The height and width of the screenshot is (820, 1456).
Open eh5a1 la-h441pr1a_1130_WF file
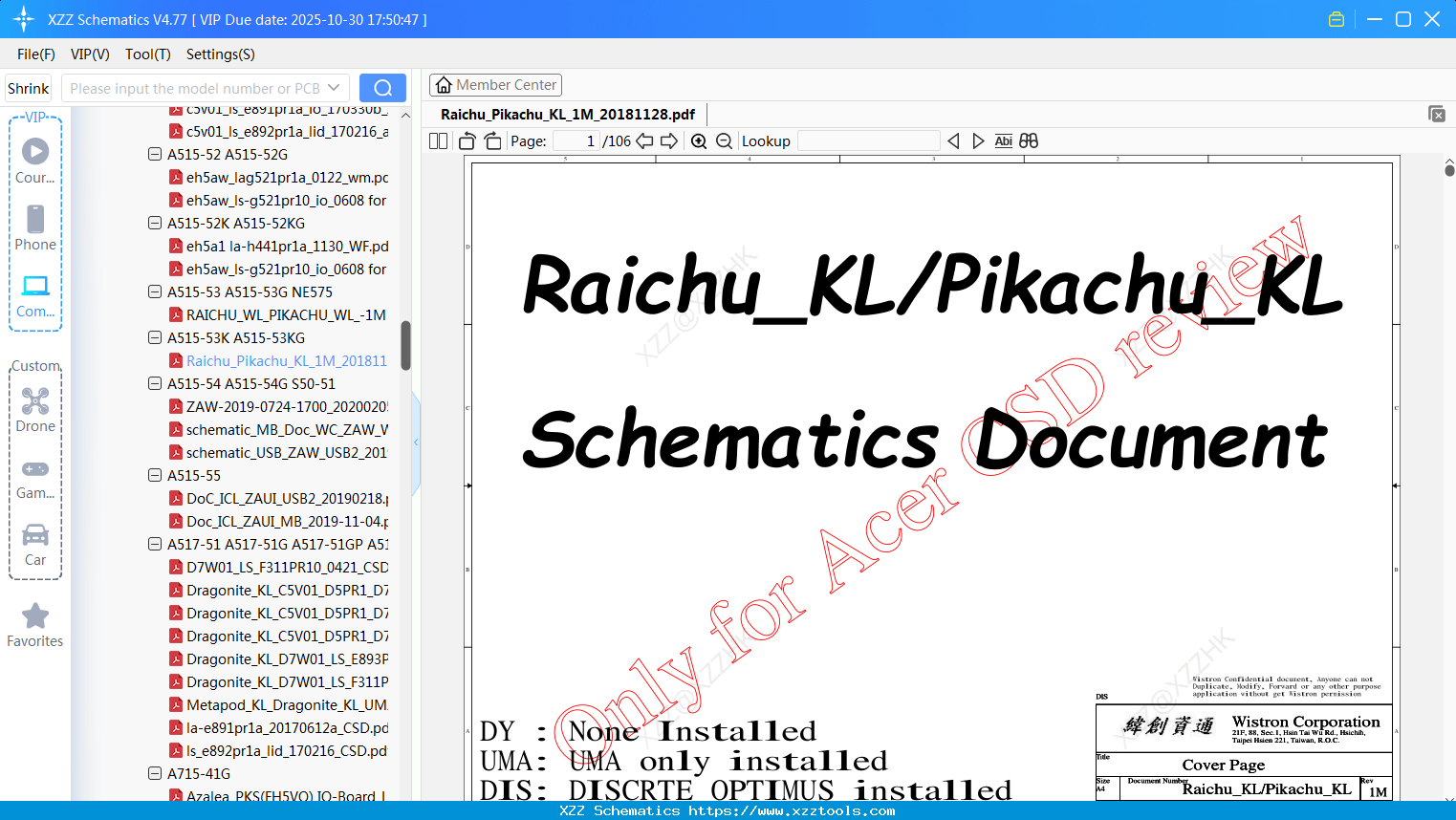tap(279, 246)
